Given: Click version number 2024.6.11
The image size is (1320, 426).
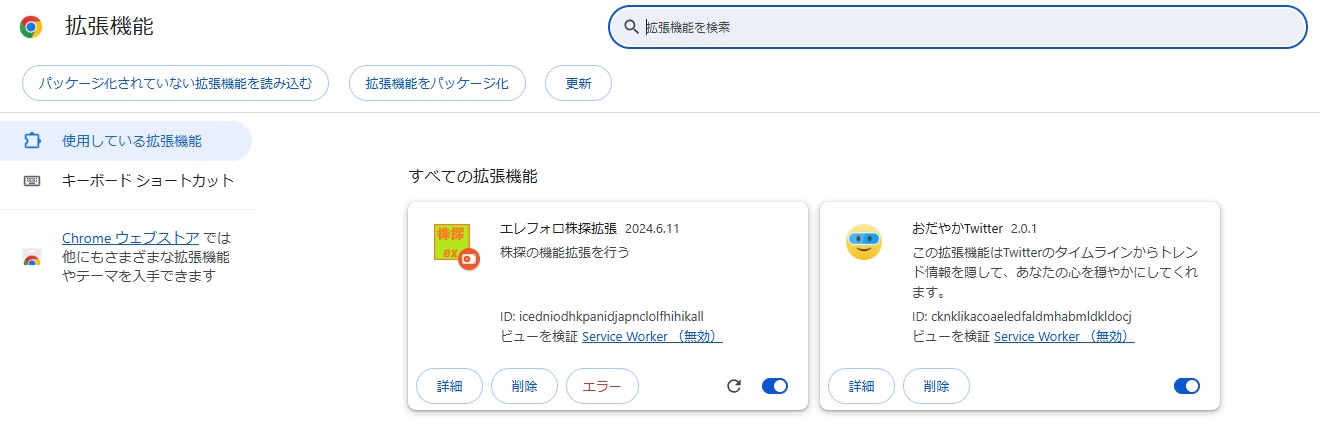Looking at the screenshot, I should [652, 228].
